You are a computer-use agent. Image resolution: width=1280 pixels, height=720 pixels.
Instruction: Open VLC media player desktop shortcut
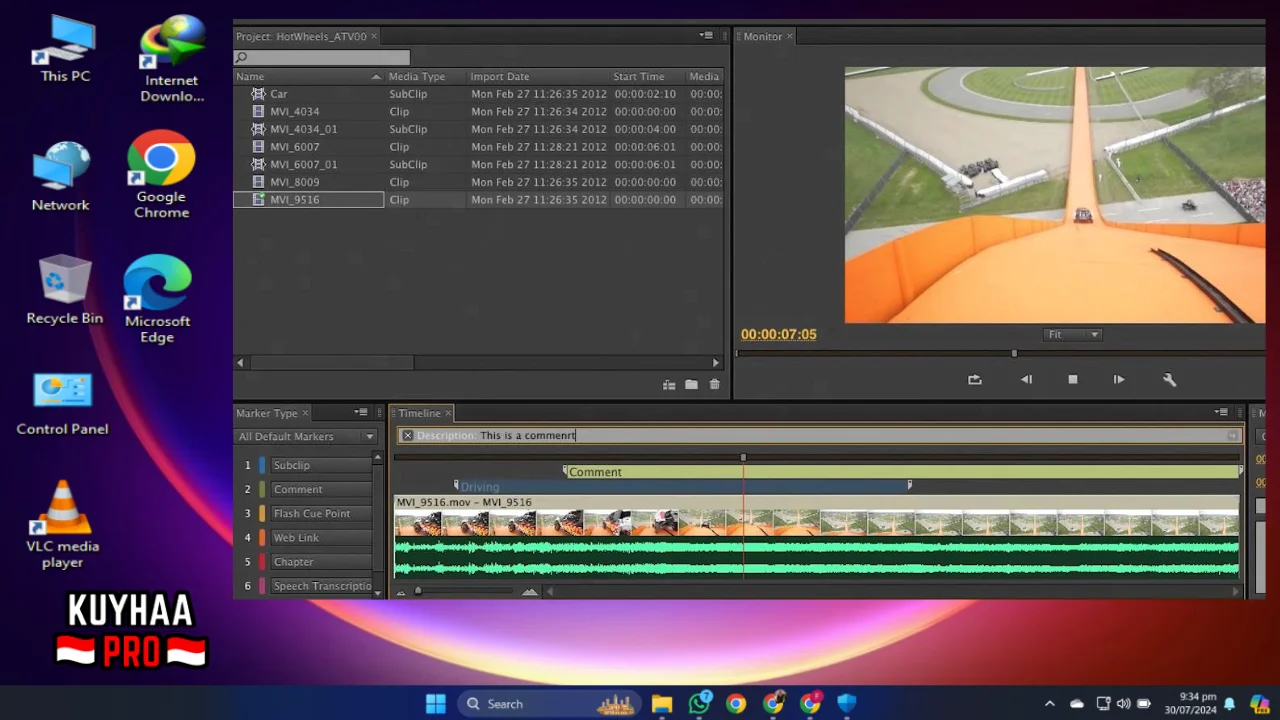tap(62, 524)
